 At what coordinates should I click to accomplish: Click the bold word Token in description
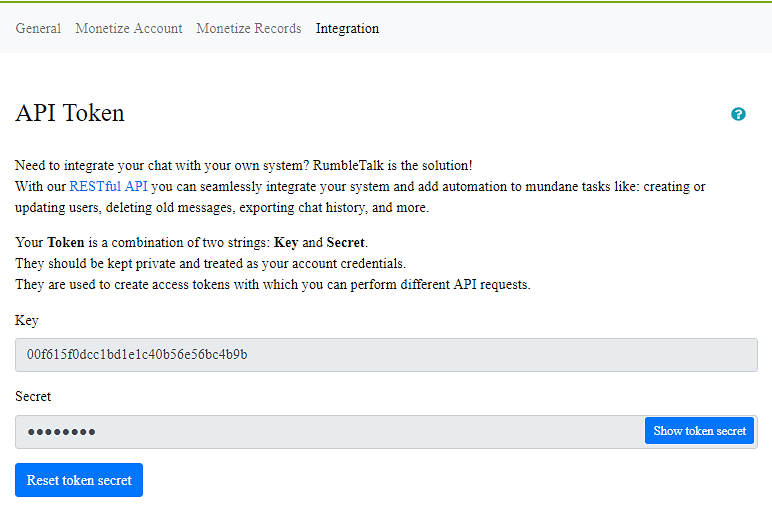pyautogui.click(x=65, y=242)
